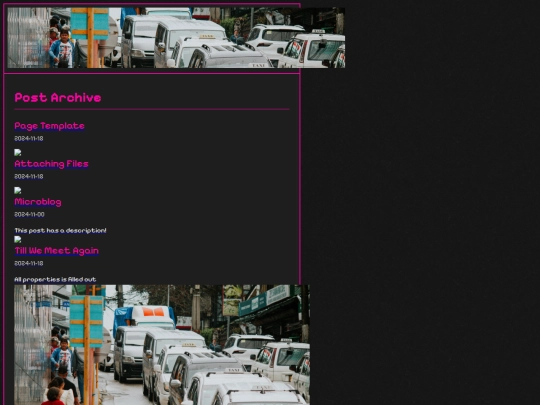This screenshot has height=405, width=540.
Task: Open the Page Template post link
Action: coord(49,126)
